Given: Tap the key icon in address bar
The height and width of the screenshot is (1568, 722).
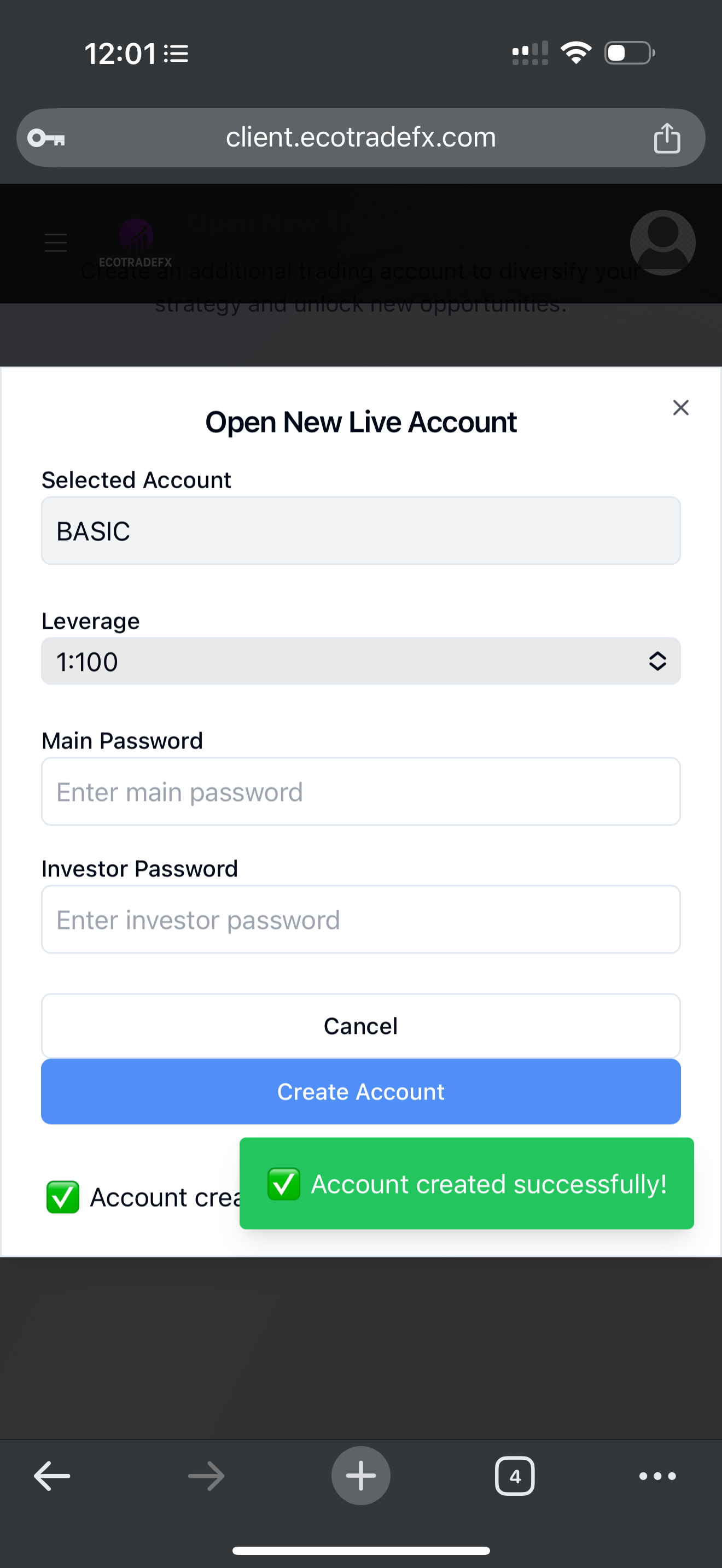Looking at the screenshot, I should [x=46, y=138].
